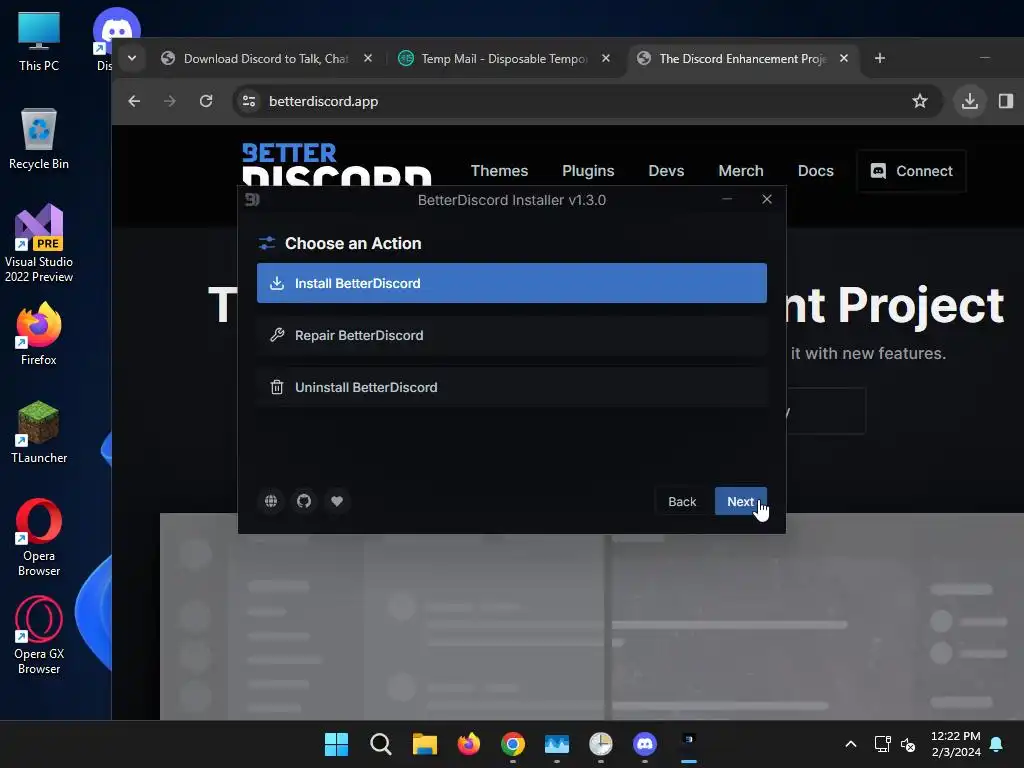Open the browser downloads icon
The image size is (1024, 768).
coord(970,101)
